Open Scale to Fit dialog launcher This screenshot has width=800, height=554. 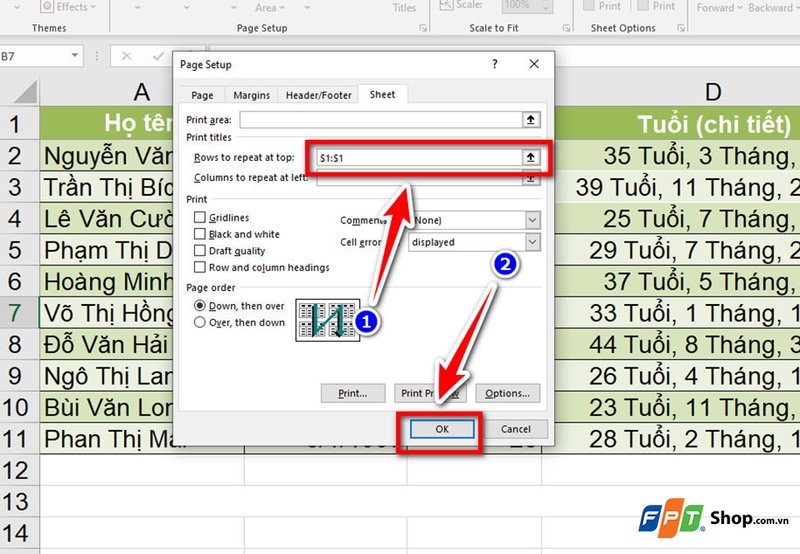tap(566, 28)
